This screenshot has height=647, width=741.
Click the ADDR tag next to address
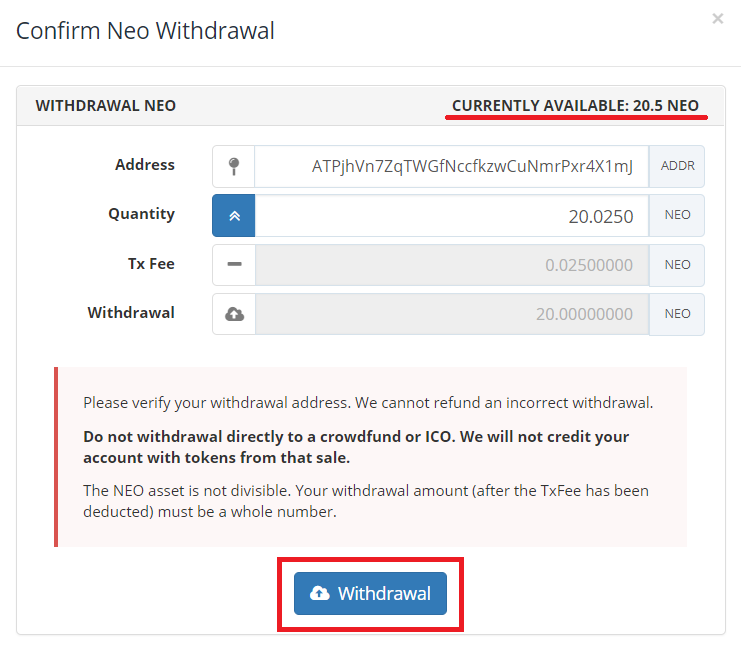[677, 167]
